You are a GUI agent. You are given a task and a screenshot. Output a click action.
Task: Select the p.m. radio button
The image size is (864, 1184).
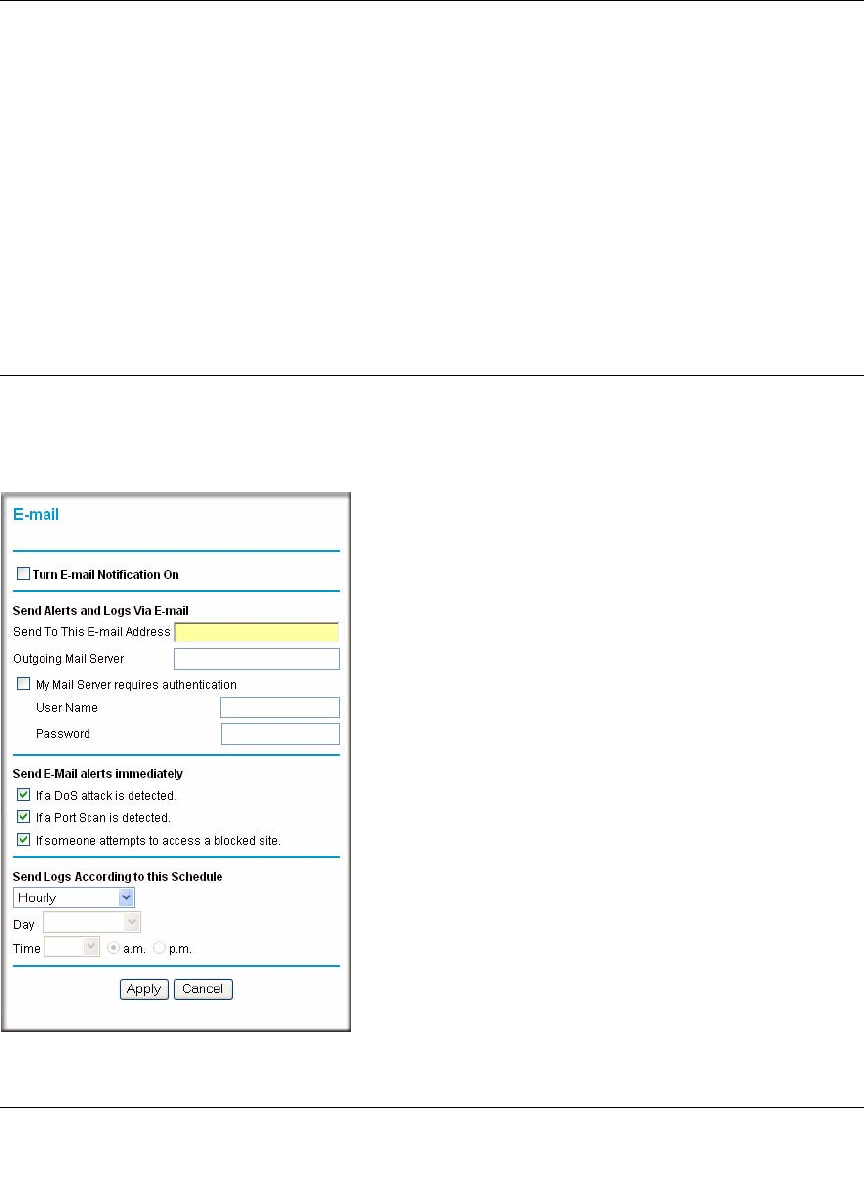coord(159,948)
